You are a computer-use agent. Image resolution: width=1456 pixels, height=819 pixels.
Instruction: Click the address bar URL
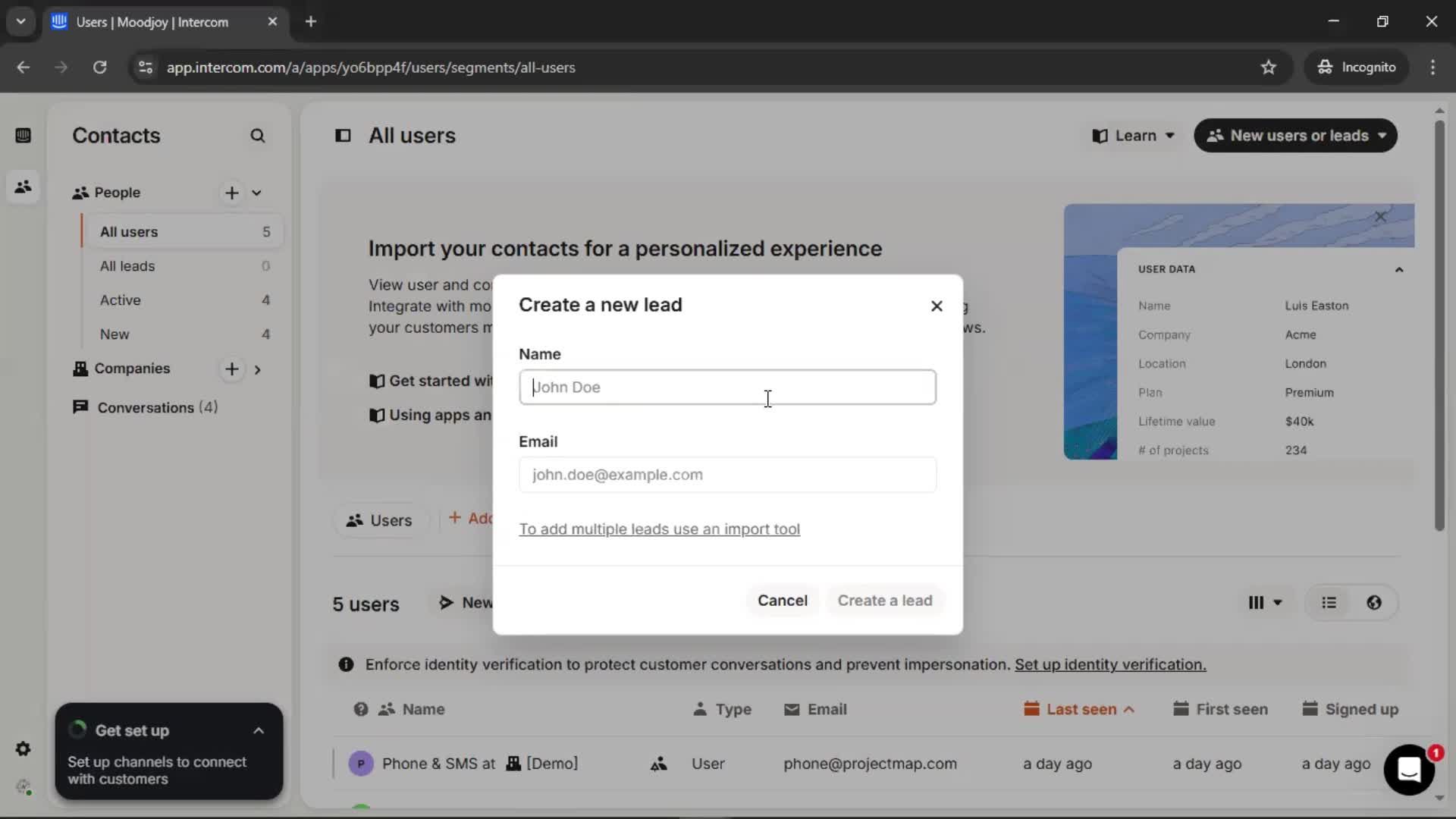coord(371,67)
